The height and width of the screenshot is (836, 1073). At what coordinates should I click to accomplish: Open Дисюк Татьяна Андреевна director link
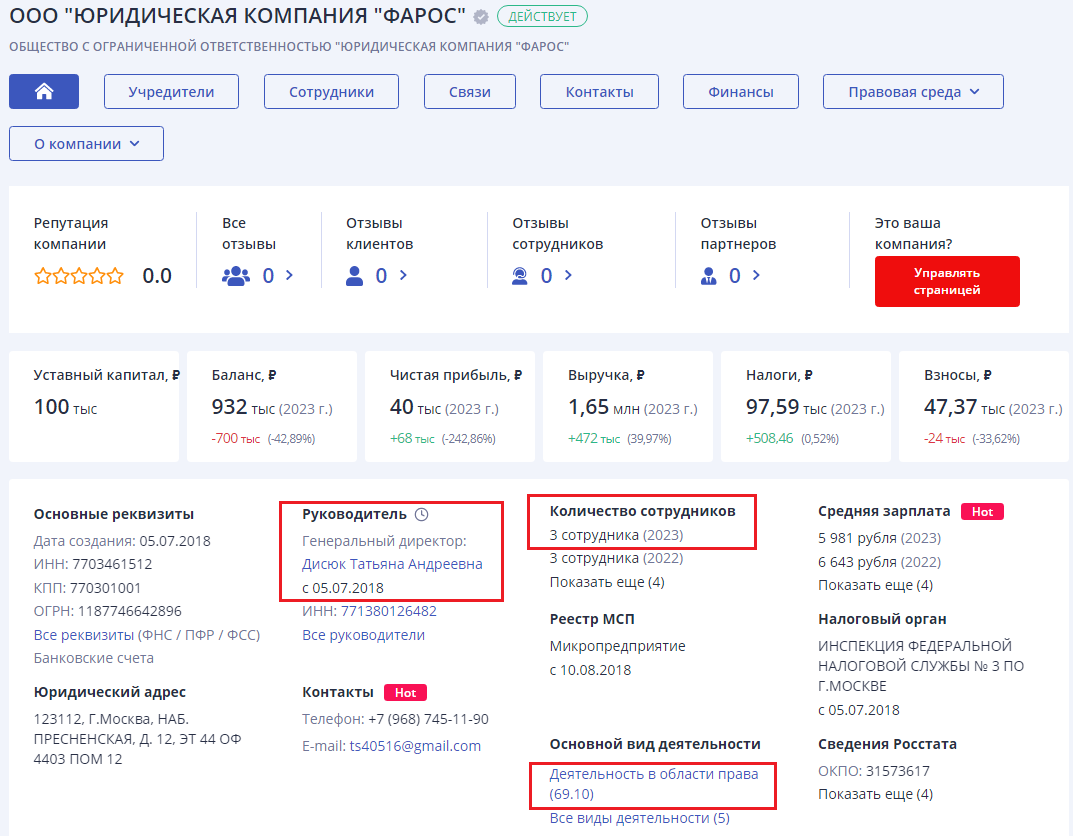(x=392, y=564)
